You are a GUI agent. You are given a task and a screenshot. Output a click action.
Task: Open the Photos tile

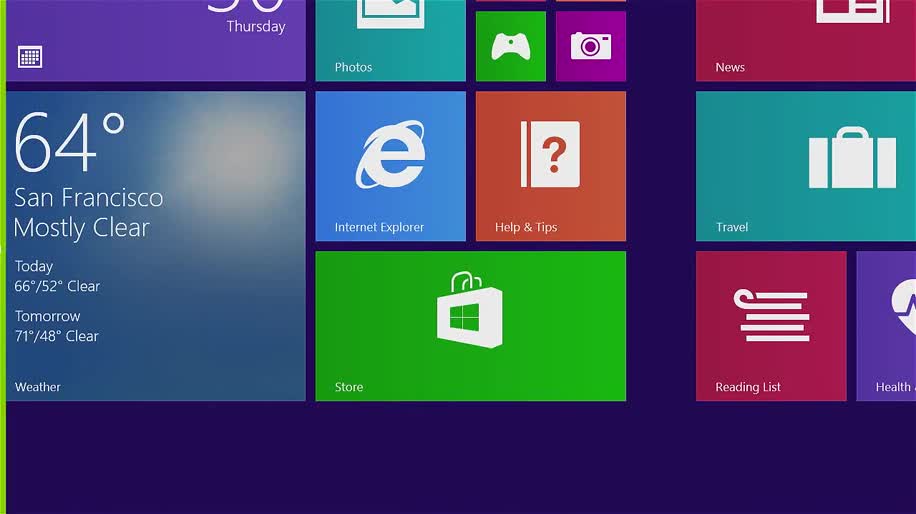(x=390, y=40)
